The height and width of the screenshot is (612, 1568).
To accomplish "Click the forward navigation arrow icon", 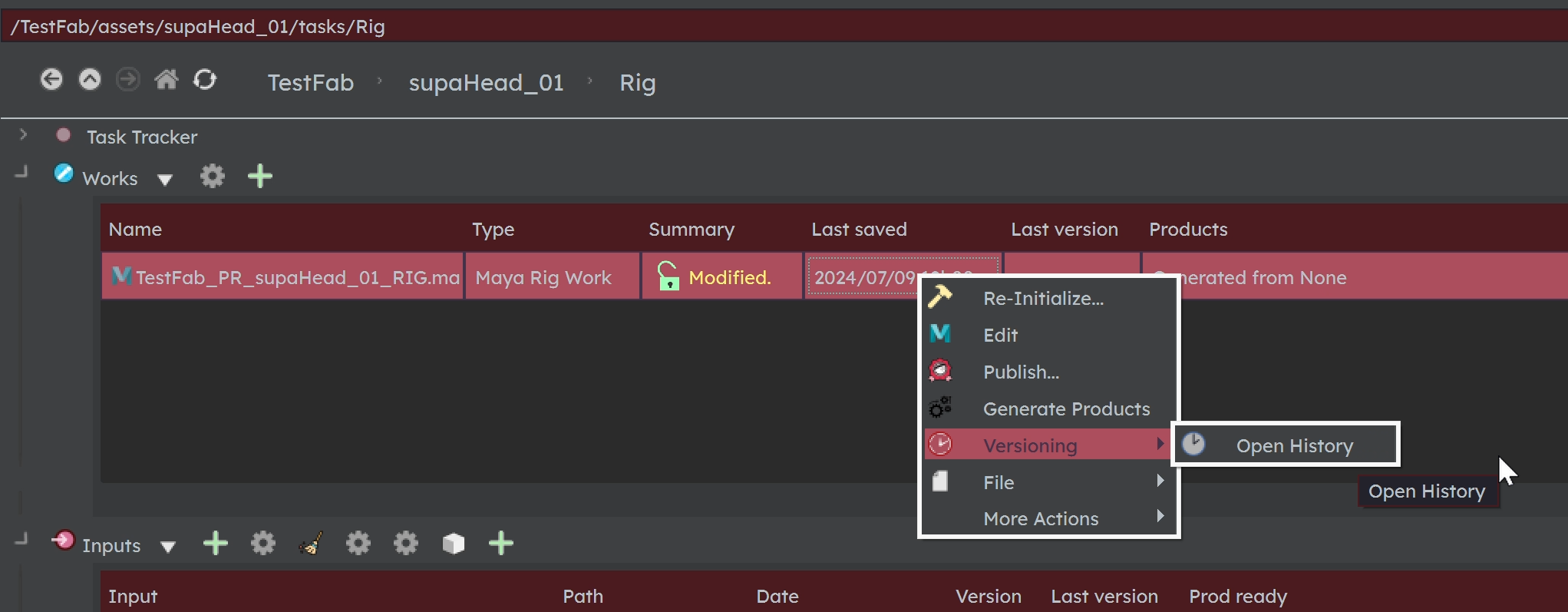I will point(128,79).
